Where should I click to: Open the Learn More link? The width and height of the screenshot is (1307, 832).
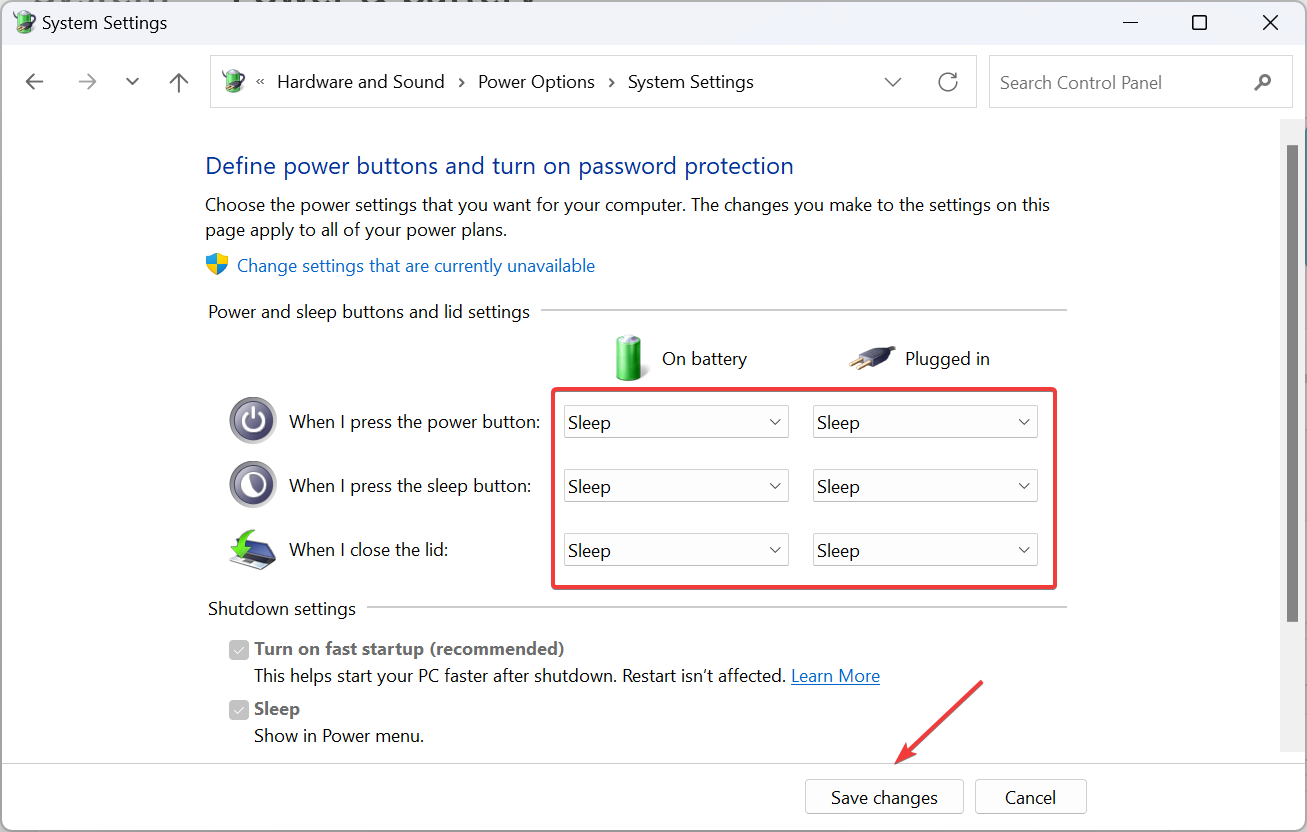pos(835,676)
